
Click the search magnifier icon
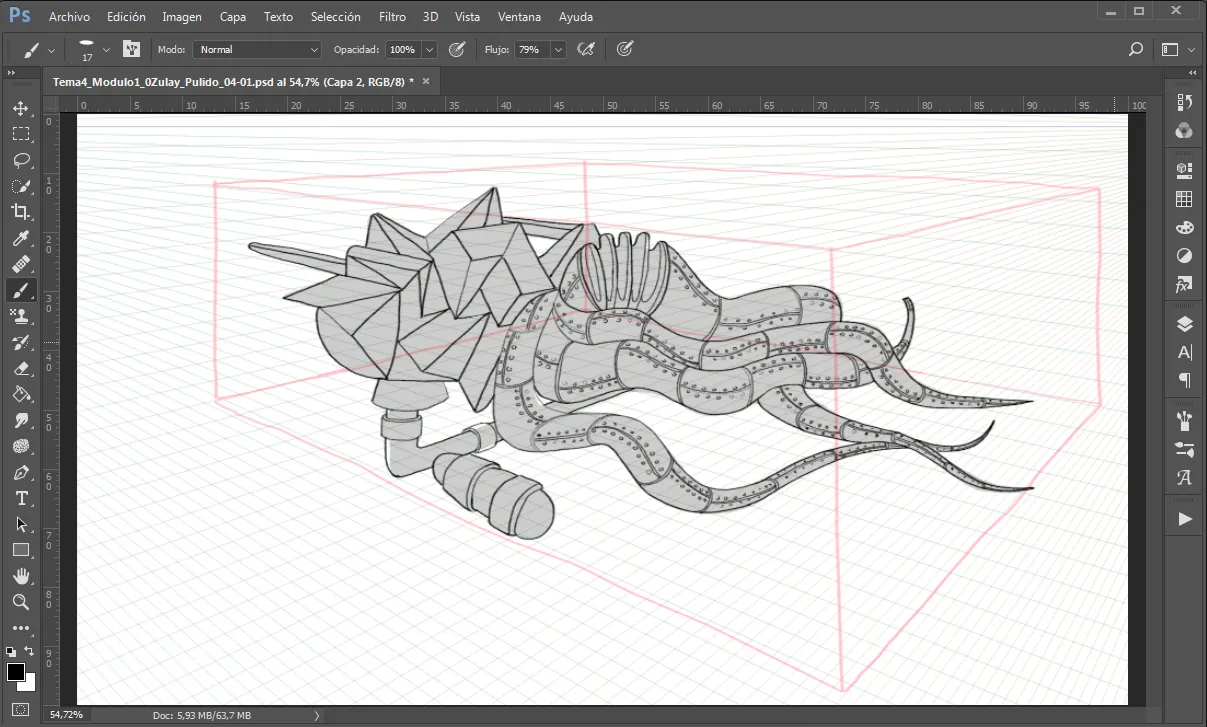1135,49
